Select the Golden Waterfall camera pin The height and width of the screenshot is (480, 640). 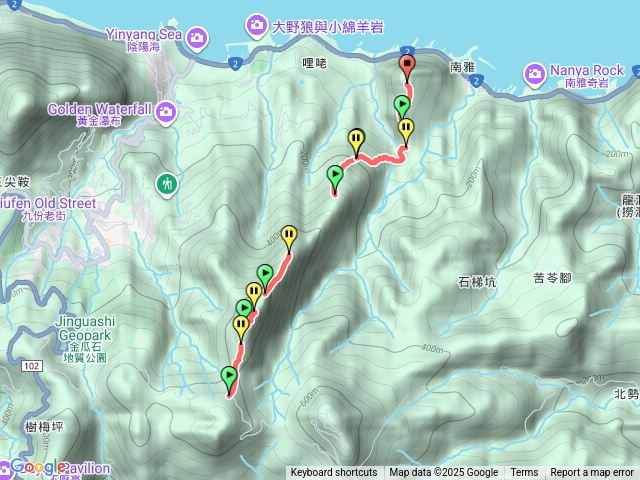pyautogui.click(x=166, y=112)
